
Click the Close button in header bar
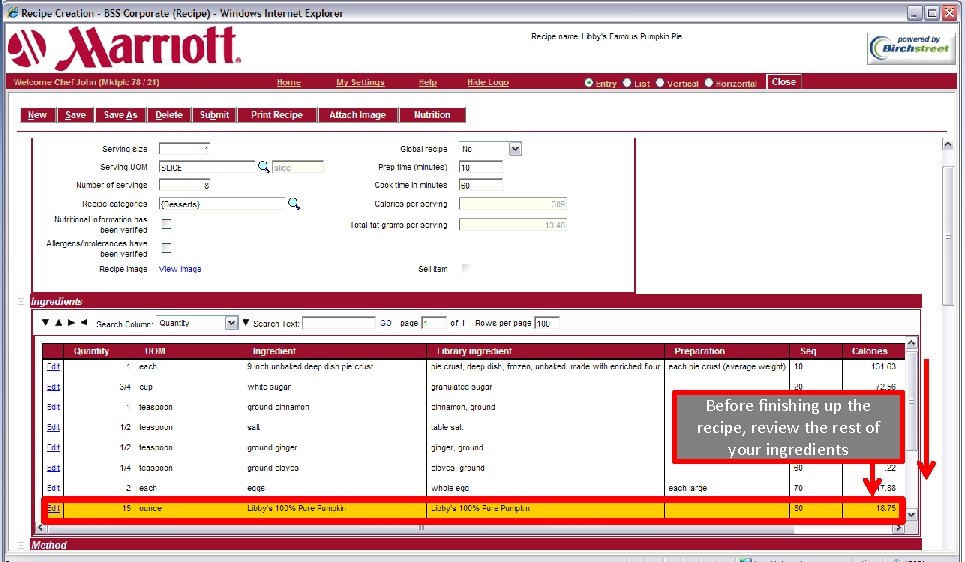click(783, 82)
